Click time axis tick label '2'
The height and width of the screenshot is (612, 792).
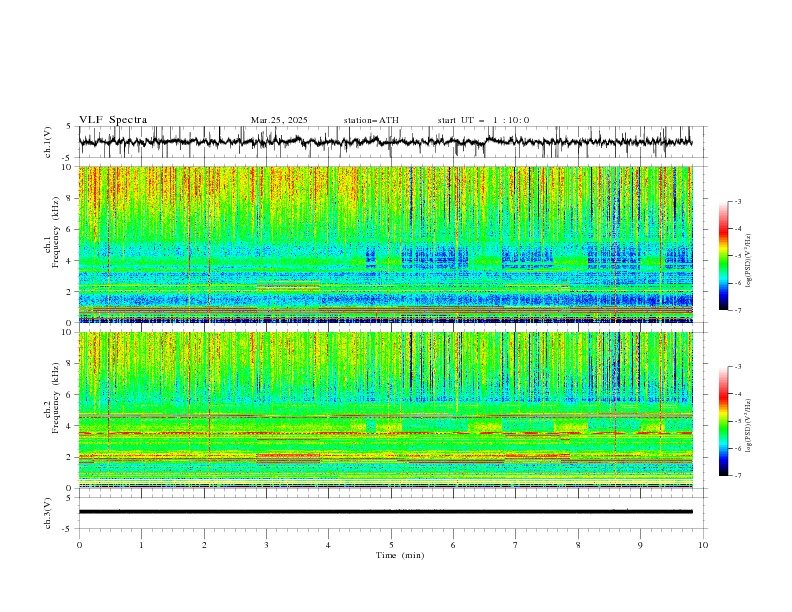204,545
